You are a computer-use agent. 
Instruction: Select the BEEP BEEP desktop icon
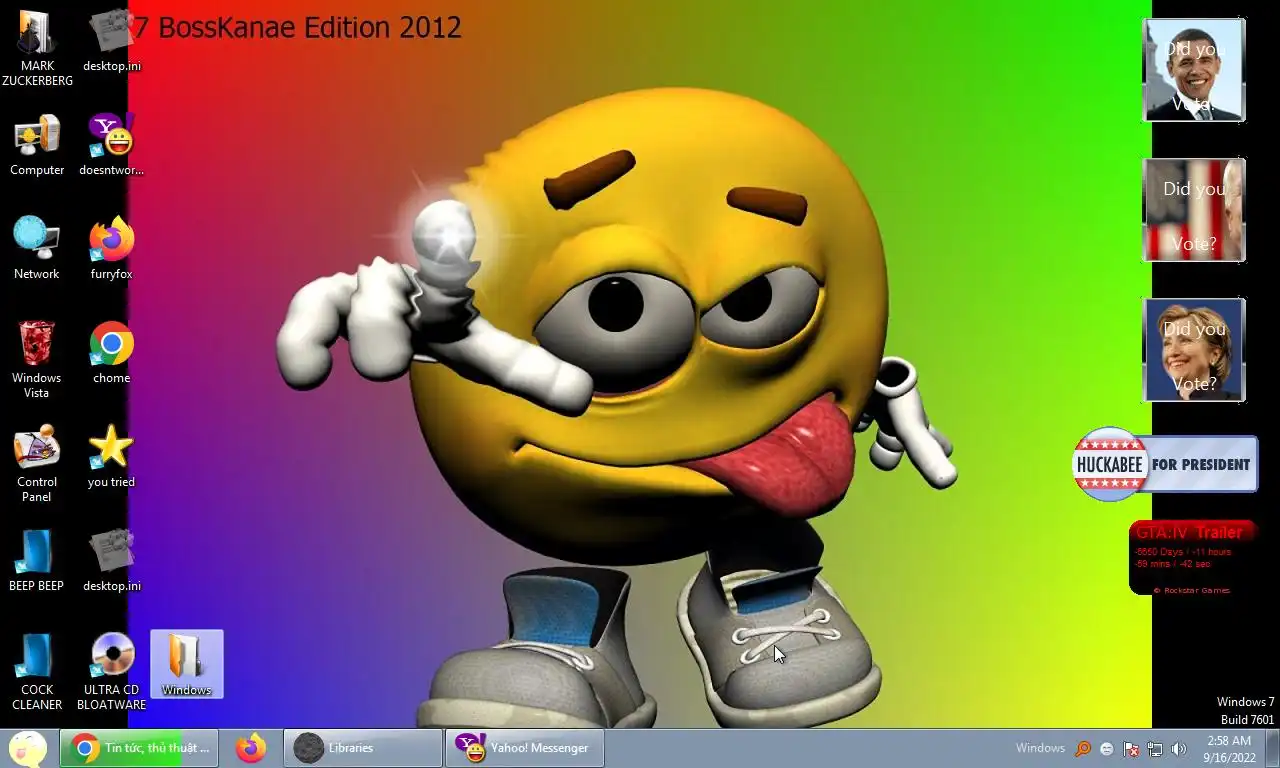(37, 562)
